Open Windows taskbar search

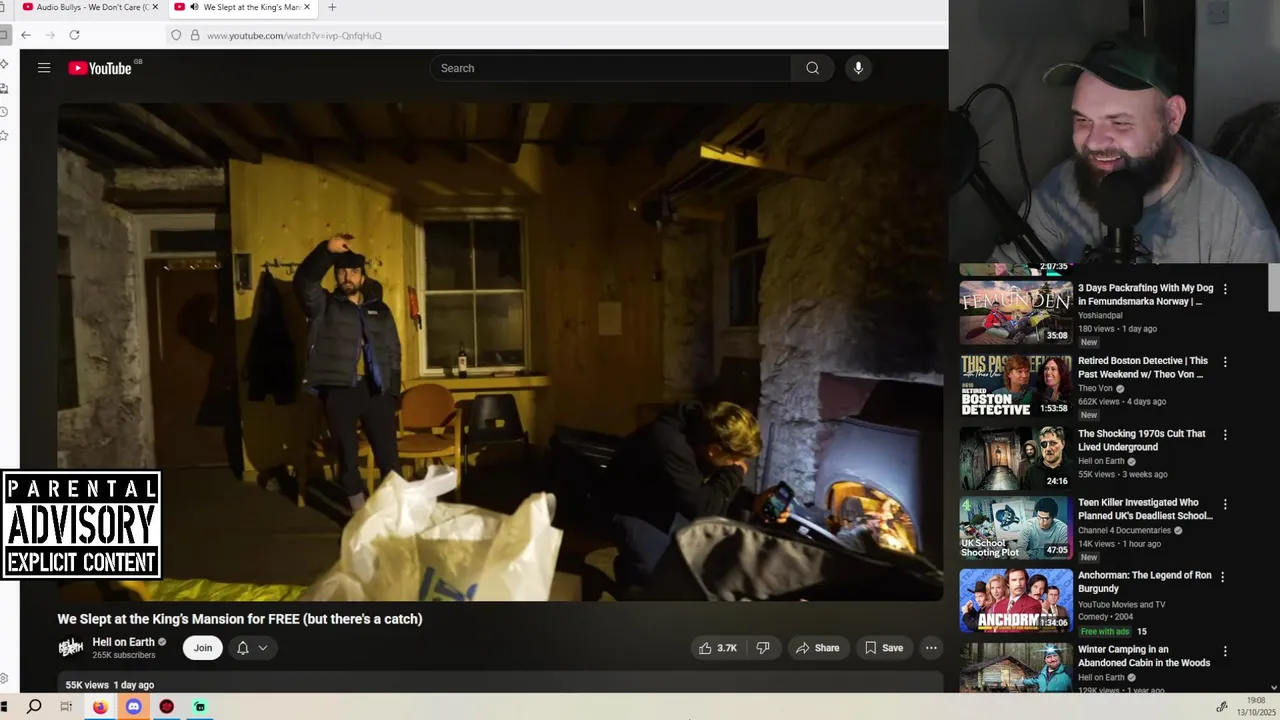click(x=34, y=706)
